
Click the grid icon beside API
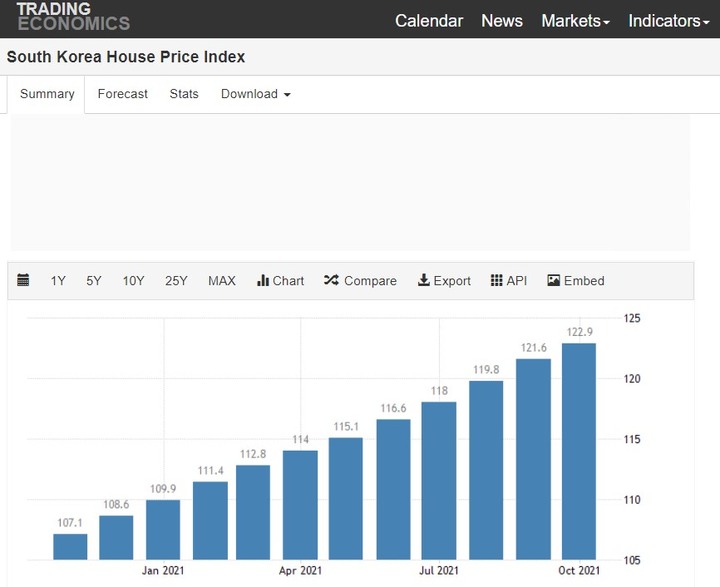pos(496,280)
